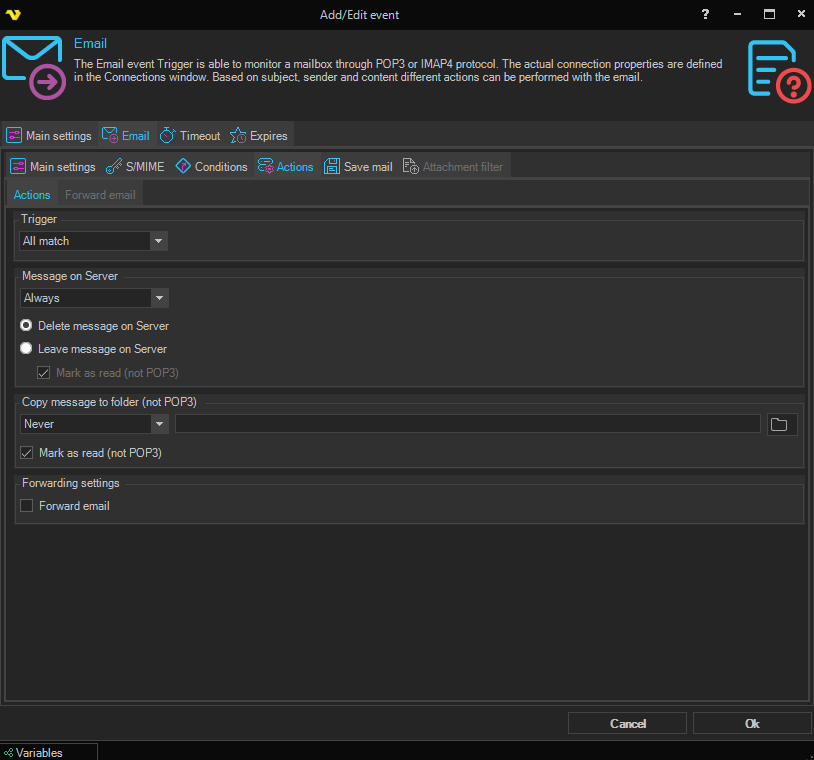814x760 pixels.
Task: Open the Actions sub-tab beside Forward email
Action: tap(32, 195)
